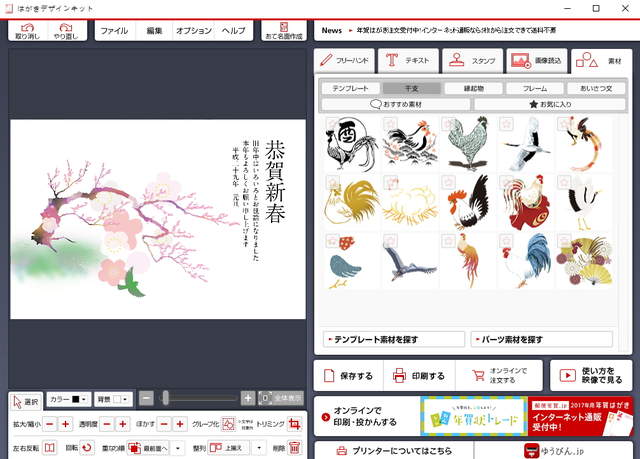Click the horizontal flip (左右反転) icon

[x=47, y=448]
